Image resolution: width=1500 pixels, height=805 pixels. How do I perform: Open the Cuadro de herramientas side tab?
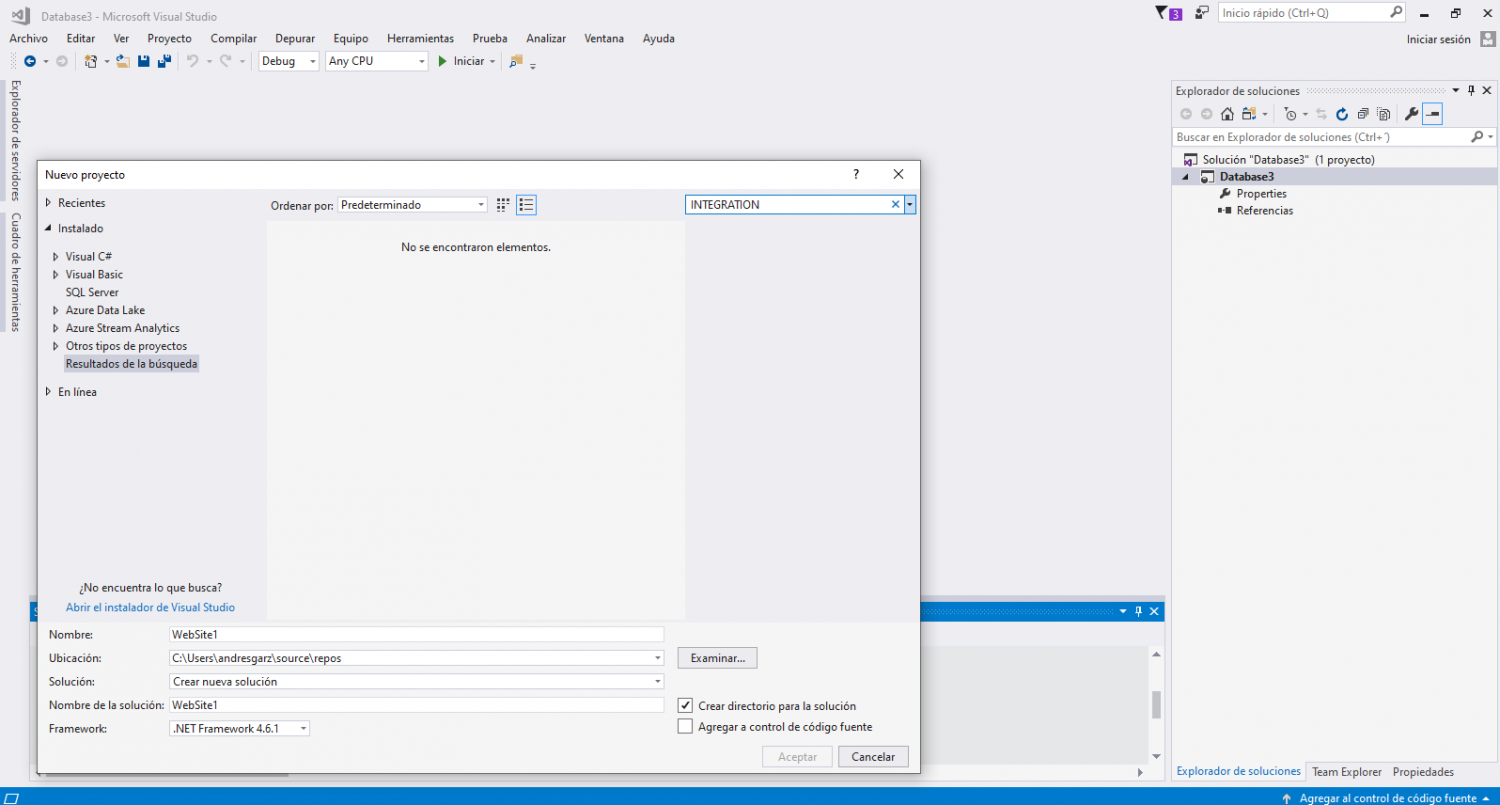point(15,272)
